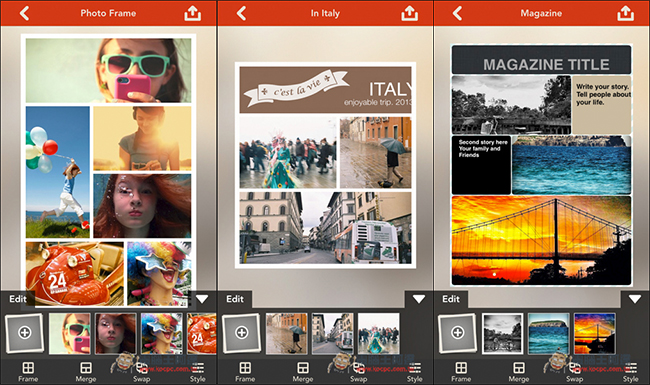This screenshot has width=650, height=385.
Task: Pick blue sea thumbnail in Magazine tray
Action: click(548, 333)
